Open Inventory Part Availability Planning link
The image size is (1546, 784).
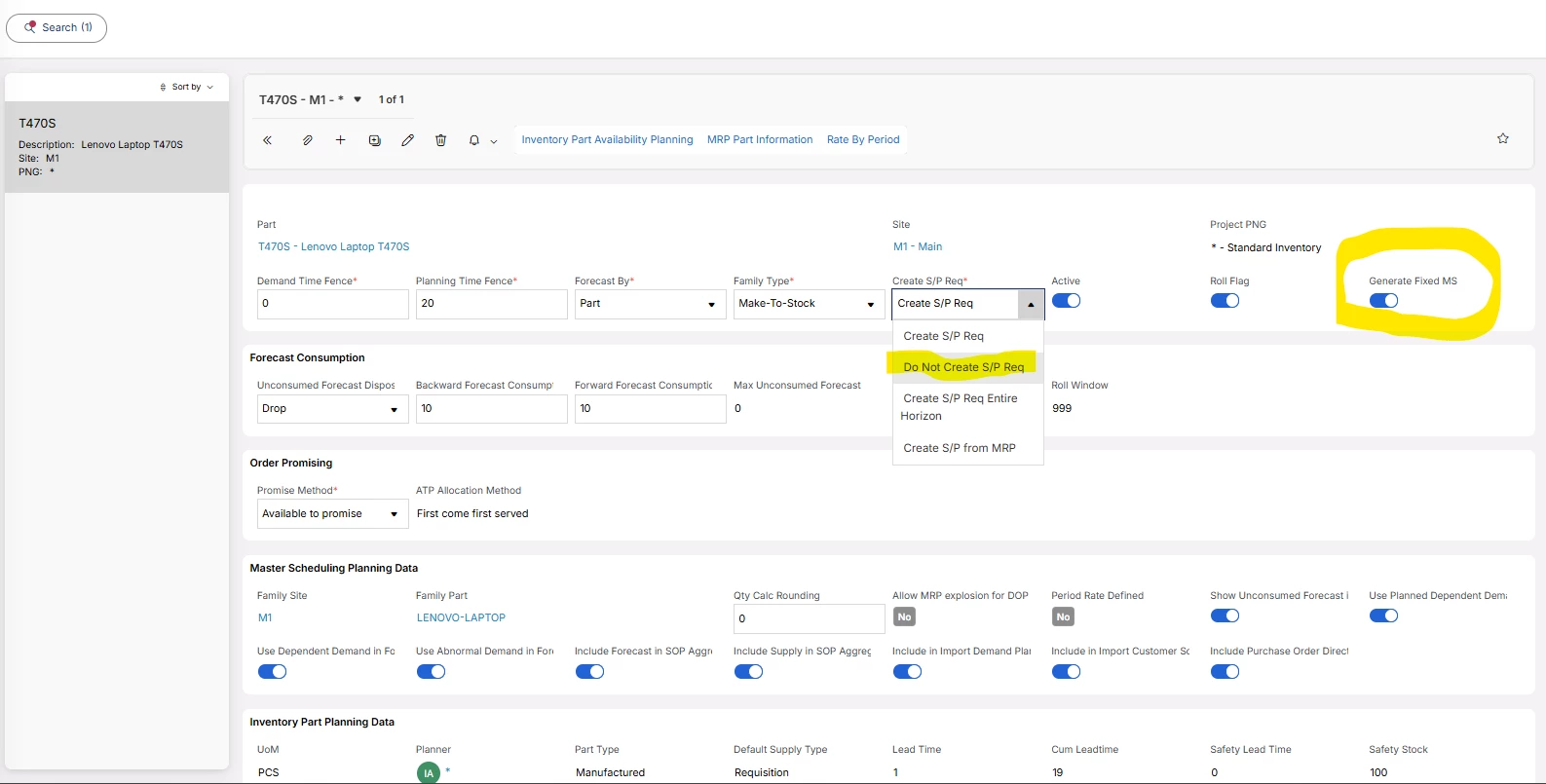(x=607, y=140)
